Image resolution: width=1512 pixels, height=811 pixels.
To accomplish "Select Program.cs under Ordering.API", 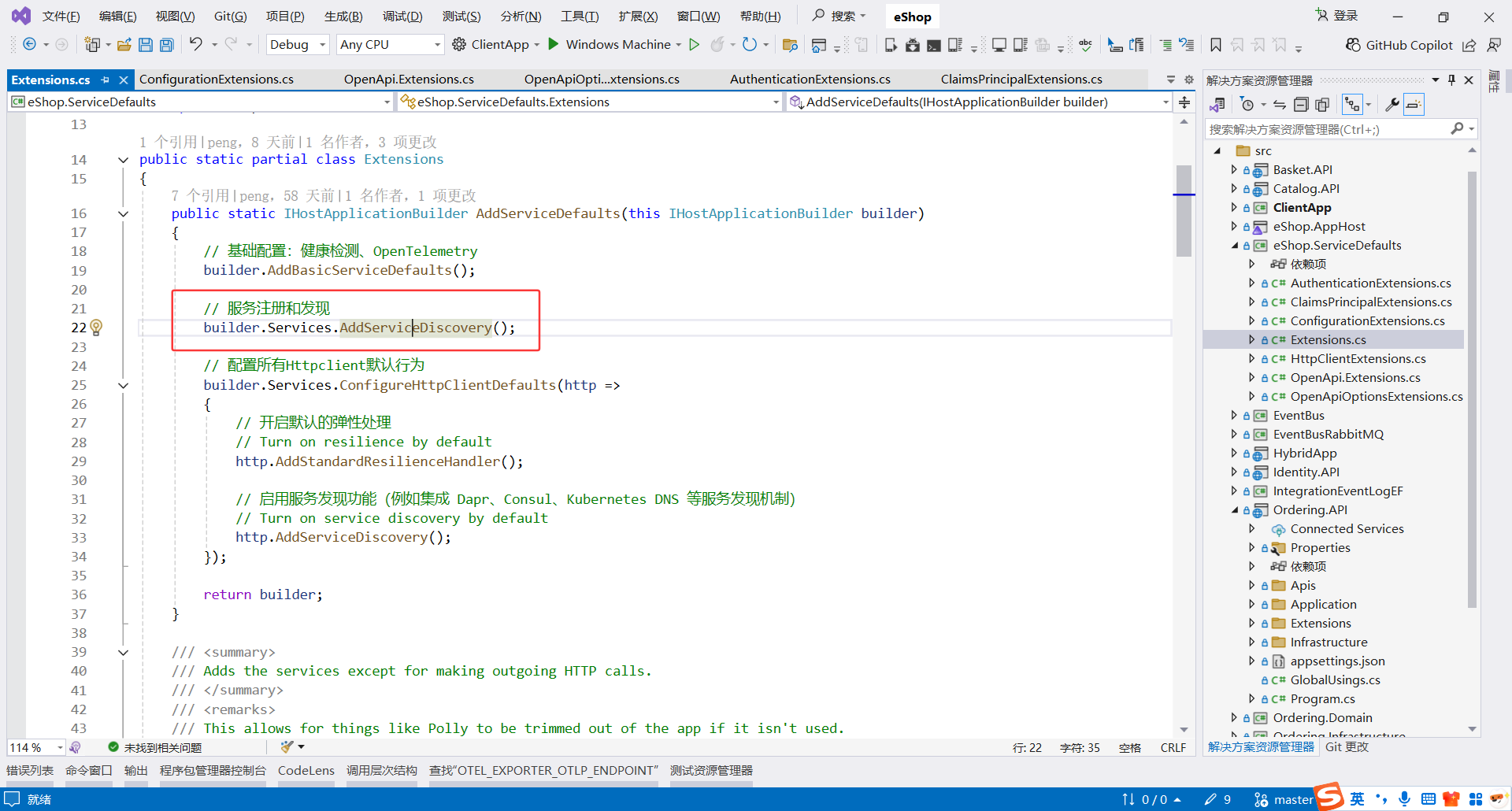I will (x=1322, y=699).
